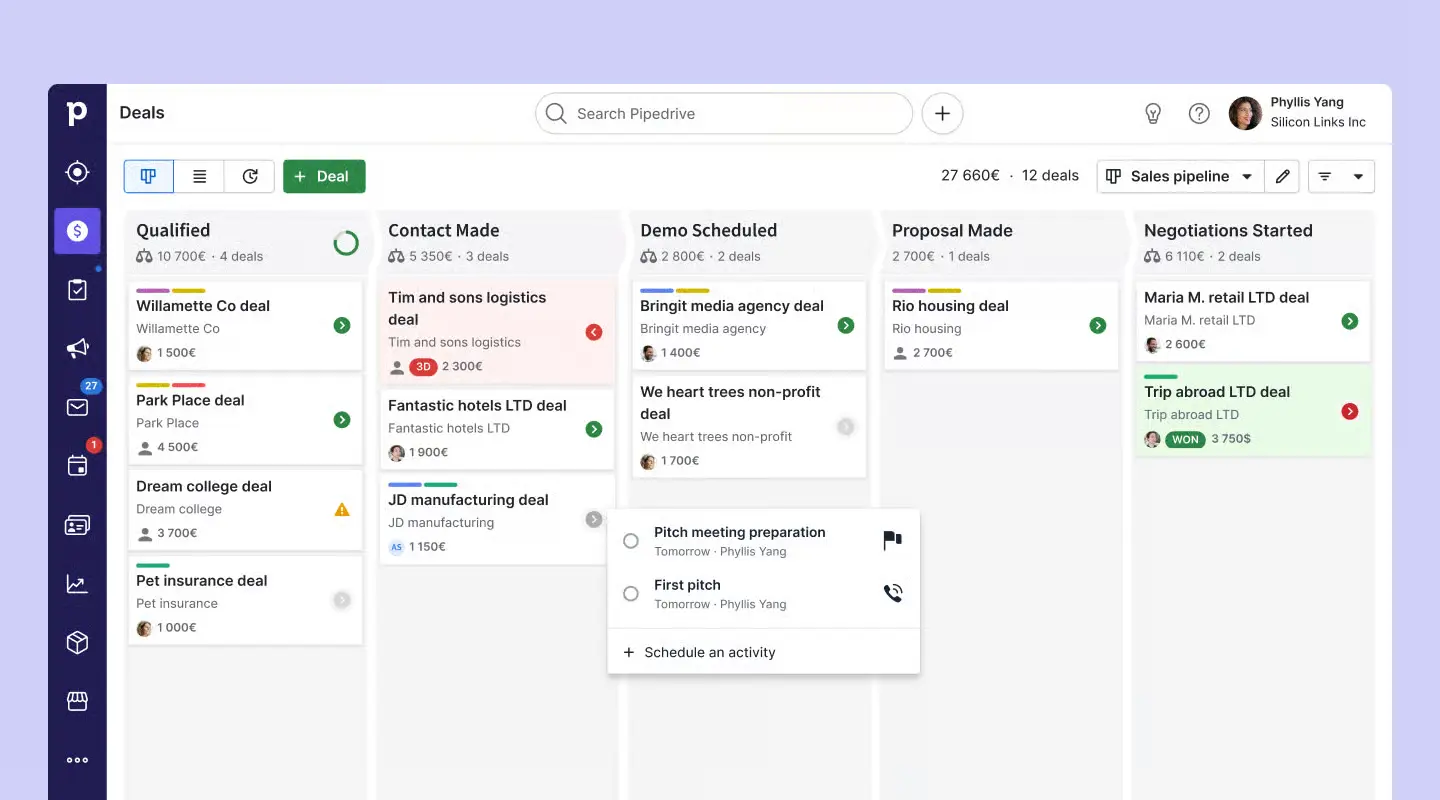This screenshot has width=1440, height=800.
Task: Open the Campaigns megaphone icon in the sidebar
Action: coord(77,348)
